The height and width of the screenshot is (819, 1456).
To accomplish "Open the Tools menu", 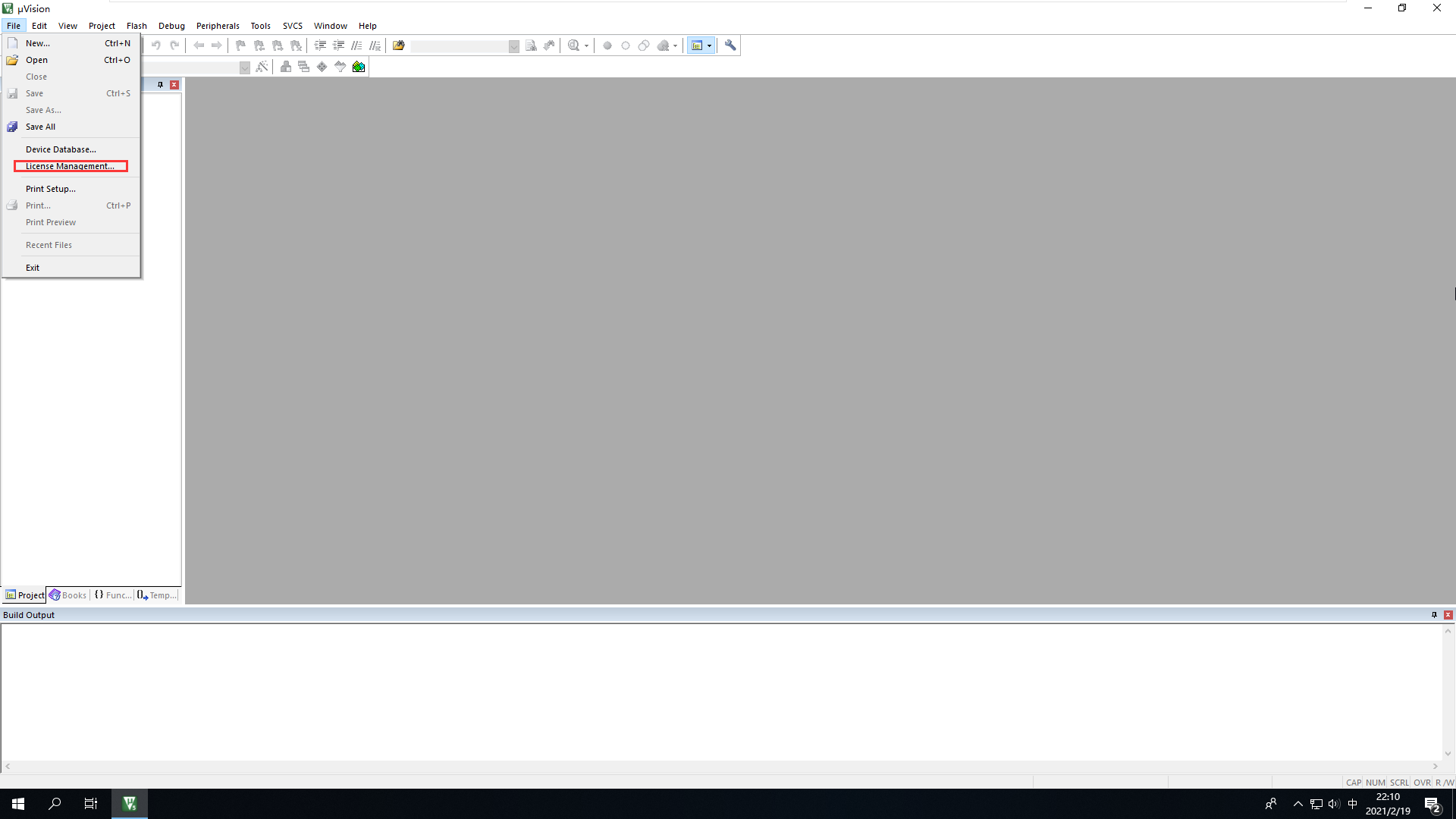I will pyautogui.click(x=260, y=26).
